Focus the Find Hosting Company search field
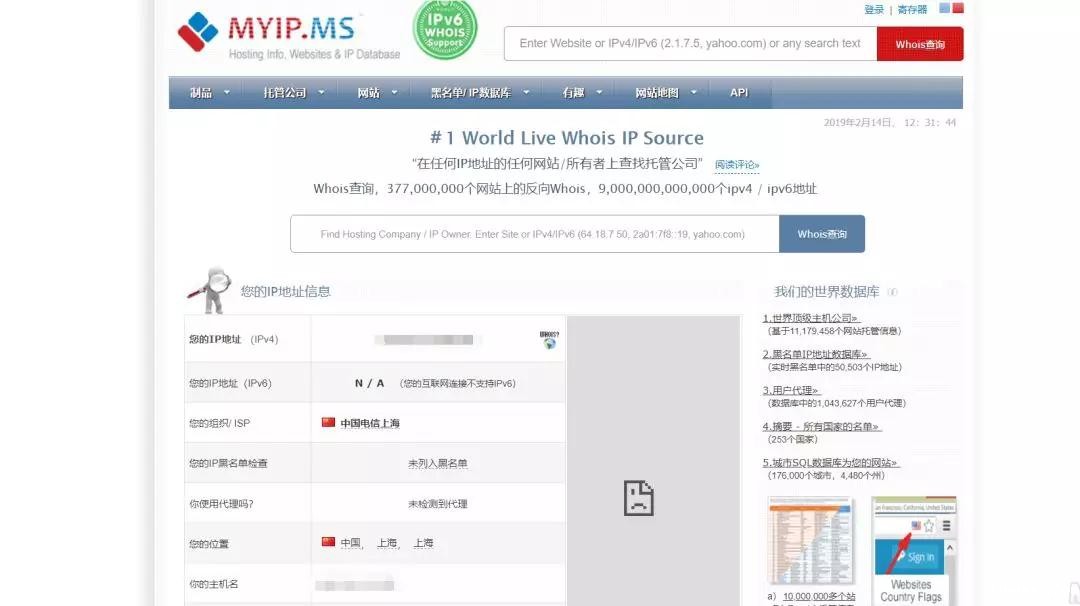Viewport: 1080px width, 606px height. [534, 234]
